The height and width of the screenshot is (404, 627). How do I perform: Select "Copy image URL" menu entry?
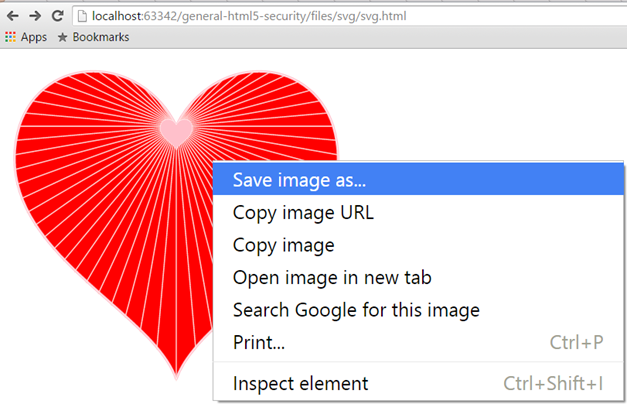tap(303, 212)
